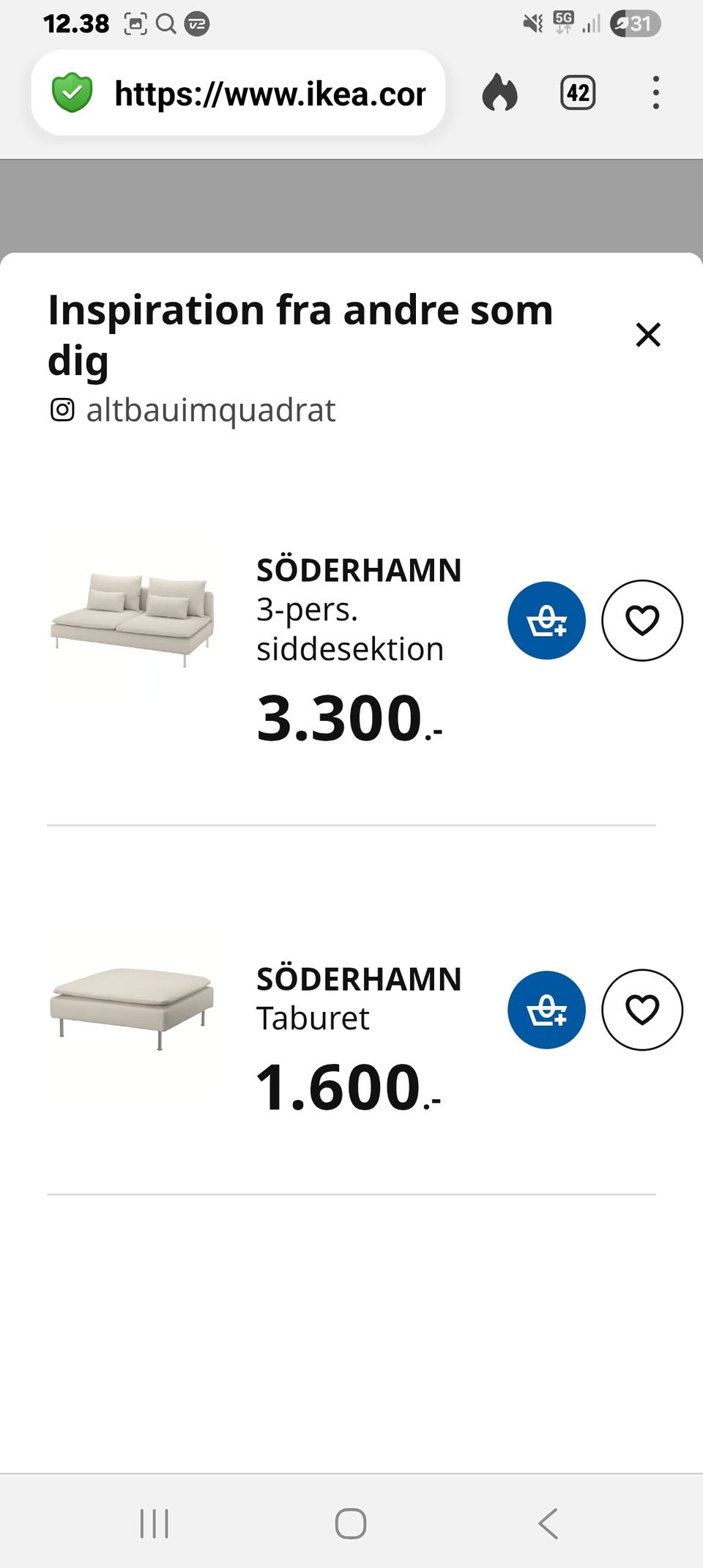Image resolution: width=703 pixels, height=1568 pixels.
Task: Favorite the SÖDERHAMN Taburet with heart
Action: click(641, 1010)
